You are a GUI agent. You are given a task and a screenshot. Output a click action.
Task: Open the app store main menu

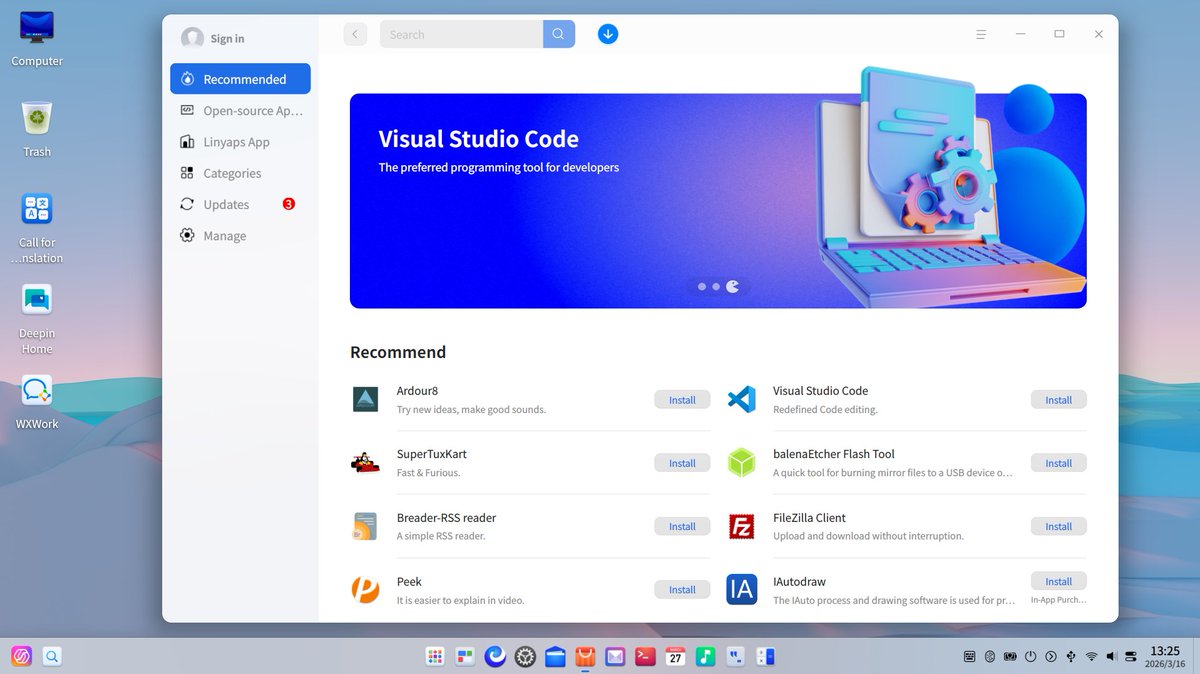click(981, 33)
